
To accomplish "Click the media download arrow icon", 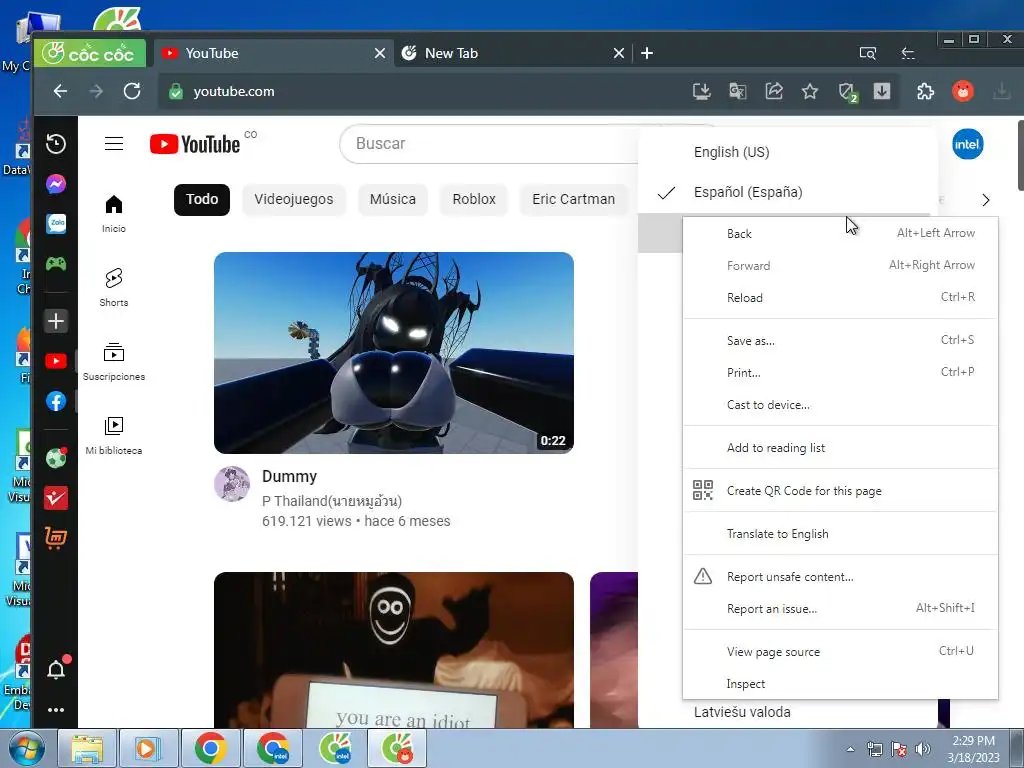I will (x=882, y=91).
